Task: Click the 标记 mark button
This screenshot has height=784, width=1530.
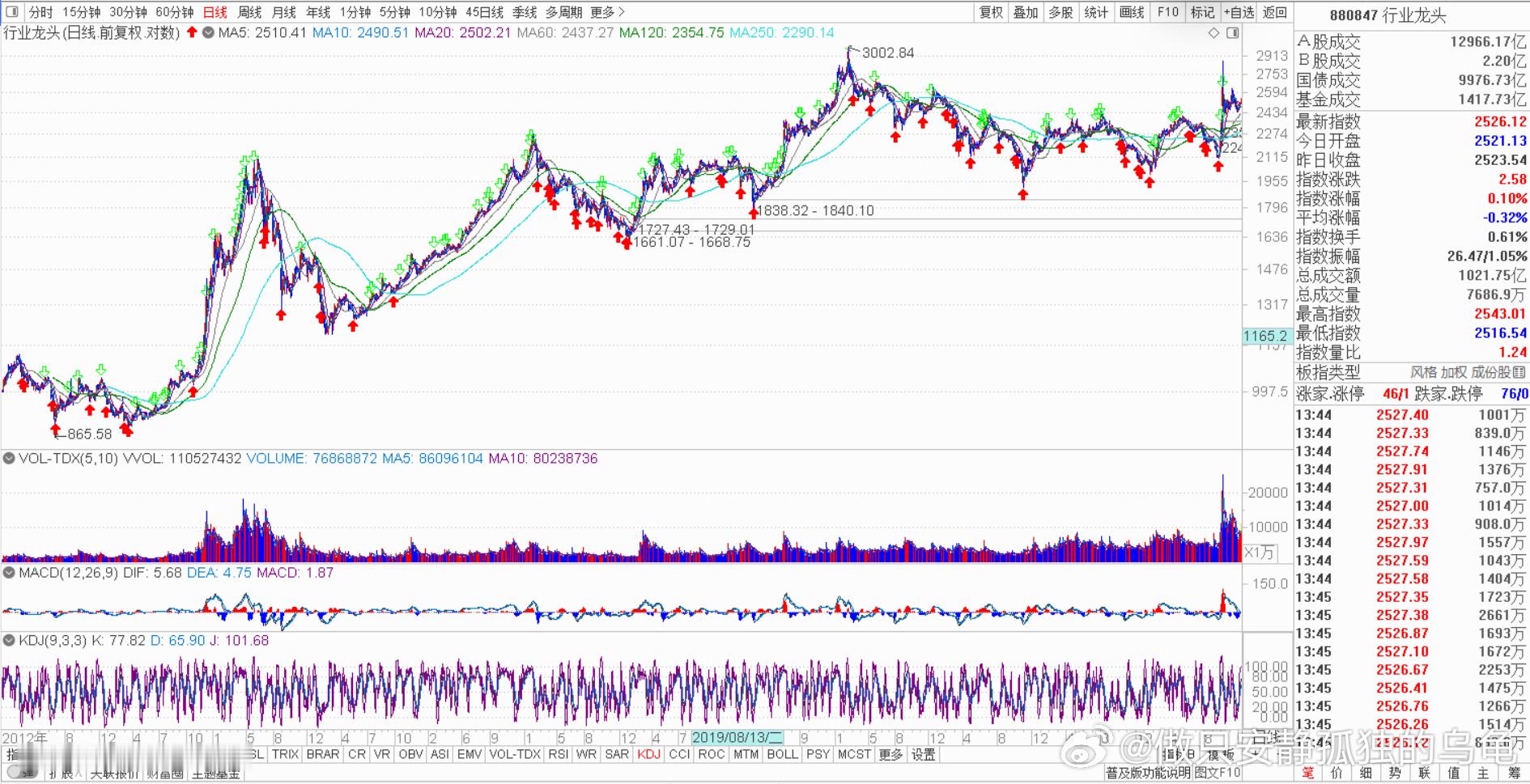Action: coord(1203,12)
